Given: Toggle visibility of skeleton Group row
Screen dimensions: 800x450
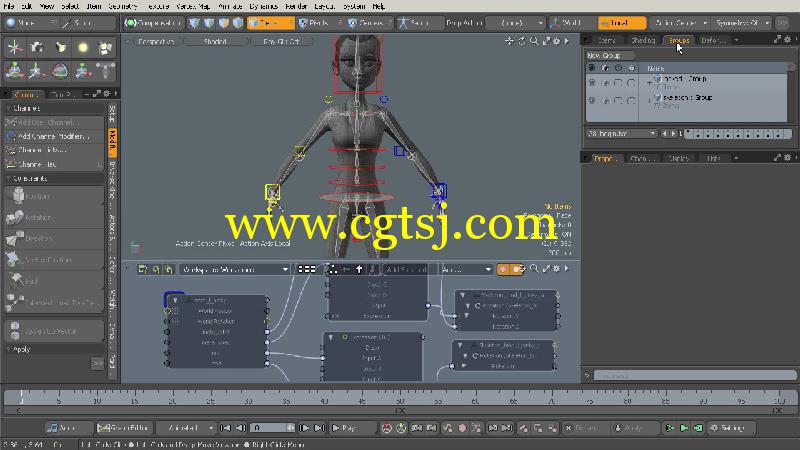Looking at the screenshot, I should pyautogui.click(x=592, y=101).
